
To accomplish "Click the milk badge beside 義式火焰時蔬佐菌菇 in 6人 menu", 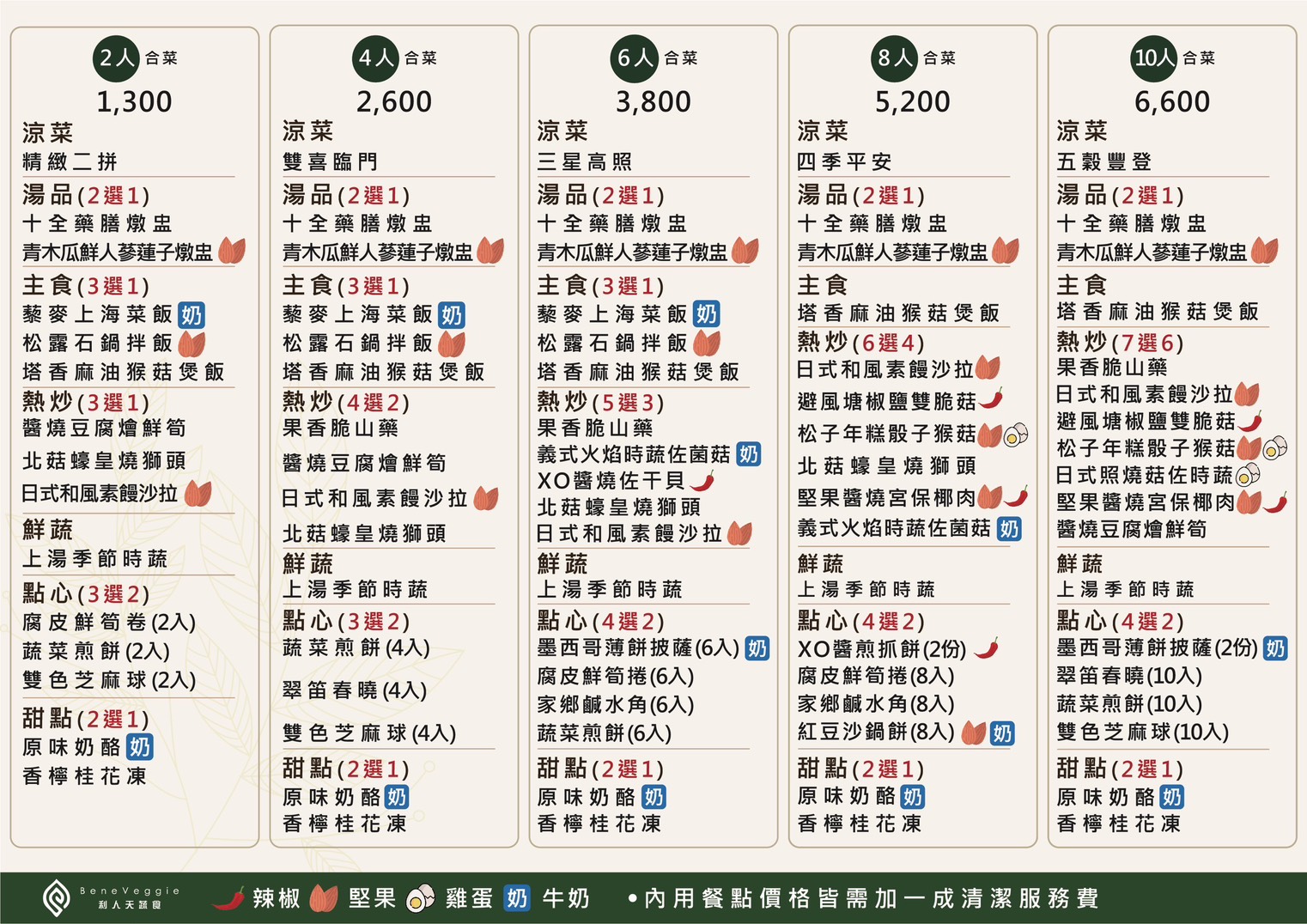I will coord(748,454).
